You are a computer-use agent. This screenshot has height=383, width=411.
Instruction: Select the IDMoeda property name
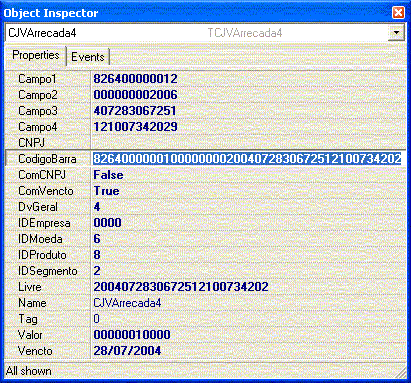[40, 239]
